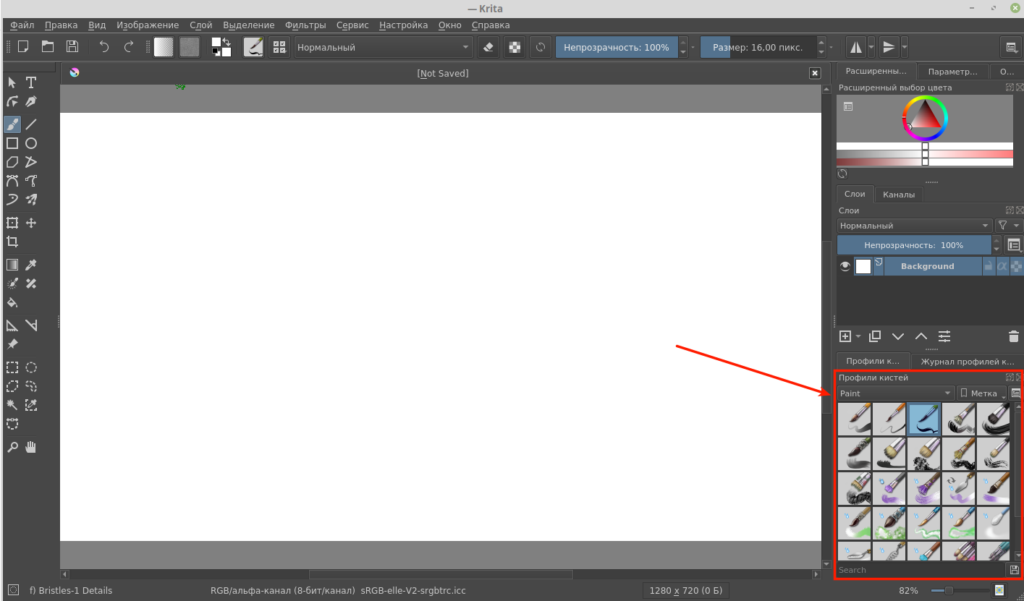Click the Undo arrow in the toolbar

coord(104,47)
